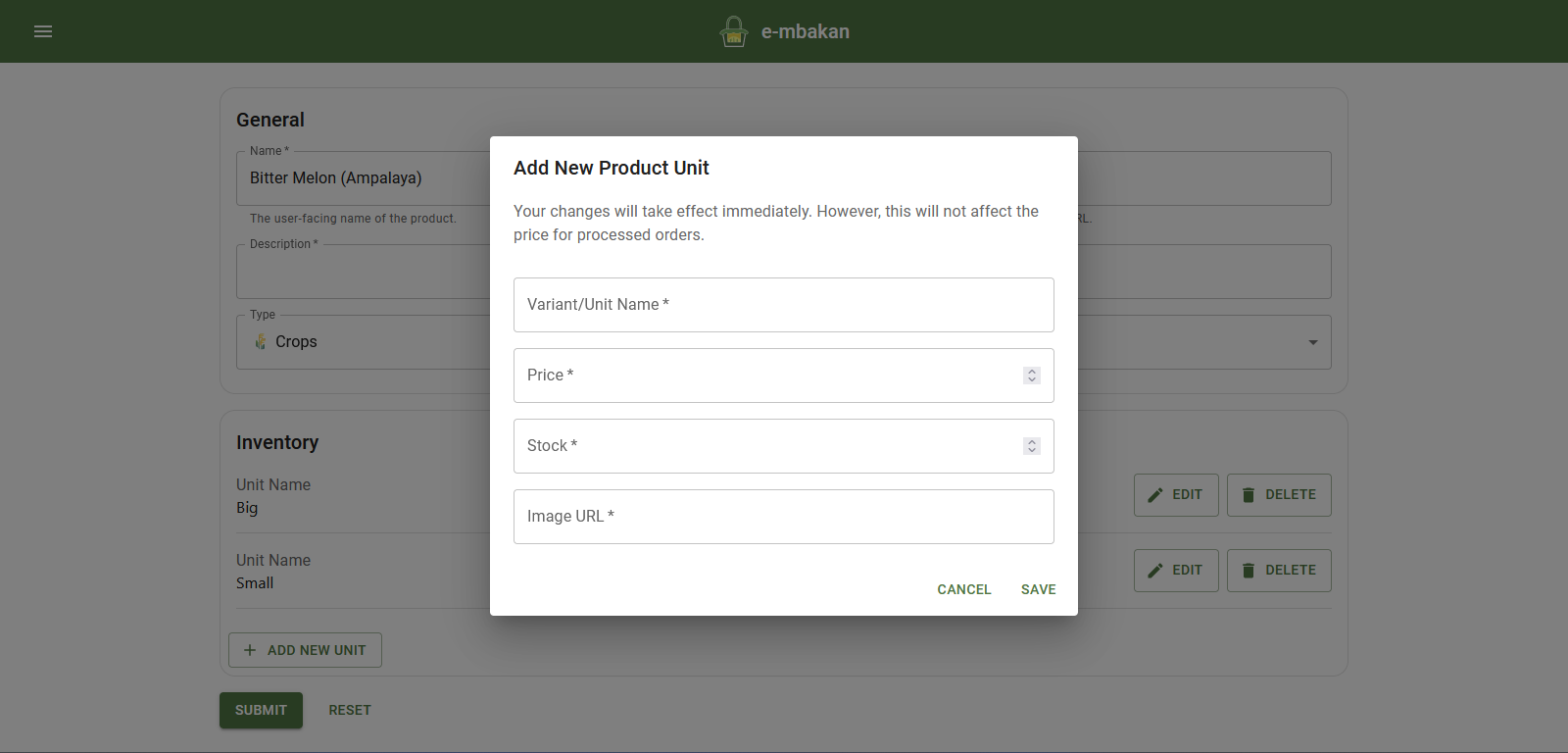Viewport: 1568px width, 753px height.
Task: Save the new product unit
Action: click(x=1038, y=588)
